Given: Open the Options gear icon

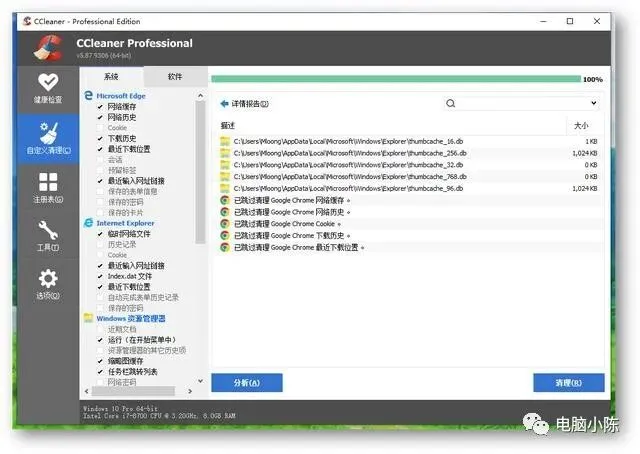Looking at the screenshot, I should click(x=48, y=279).
